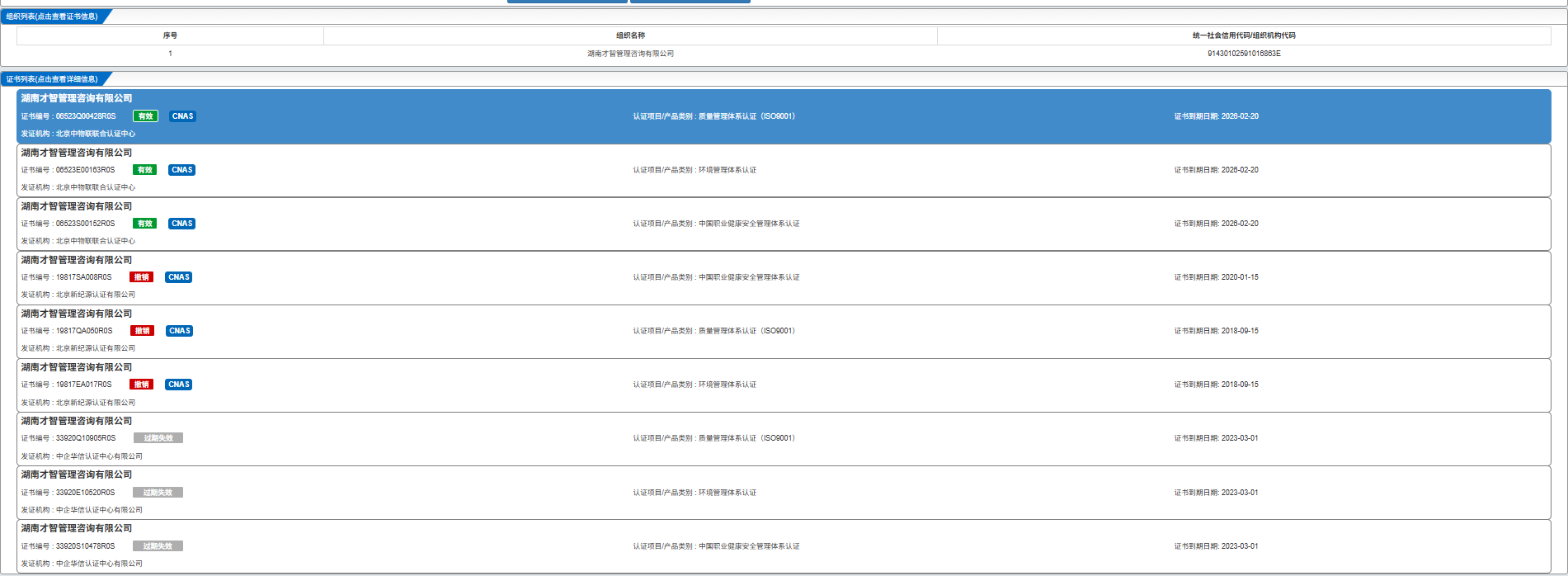The height and width of the screenshot is (576, 1568).
Task: Click issuer 中企华信认证中心有限公司 under 33920S10478R0S
Action: (x=99, y=564)
